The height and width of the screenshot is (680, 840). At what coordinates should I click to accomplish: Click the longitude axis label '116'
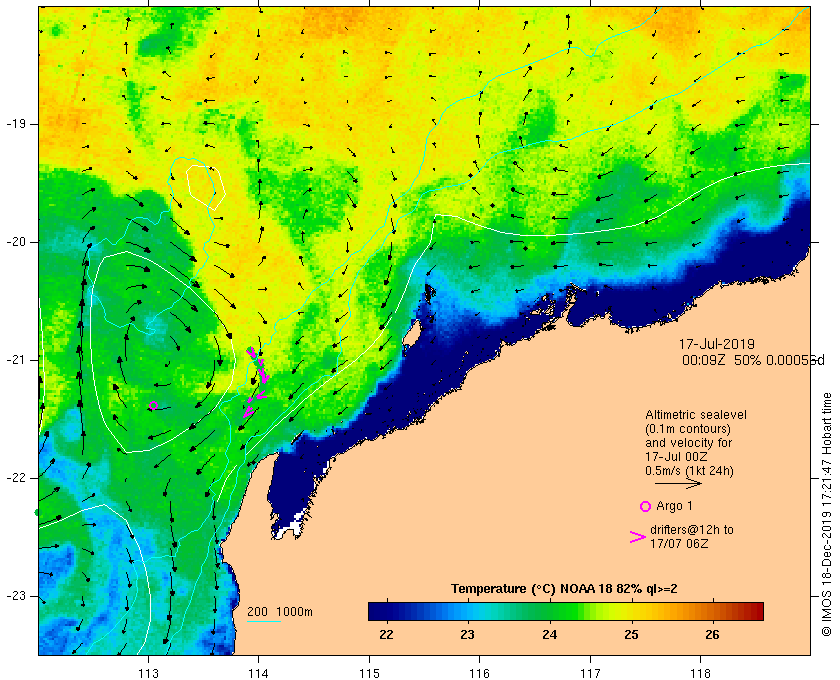[x=479, y=673]
